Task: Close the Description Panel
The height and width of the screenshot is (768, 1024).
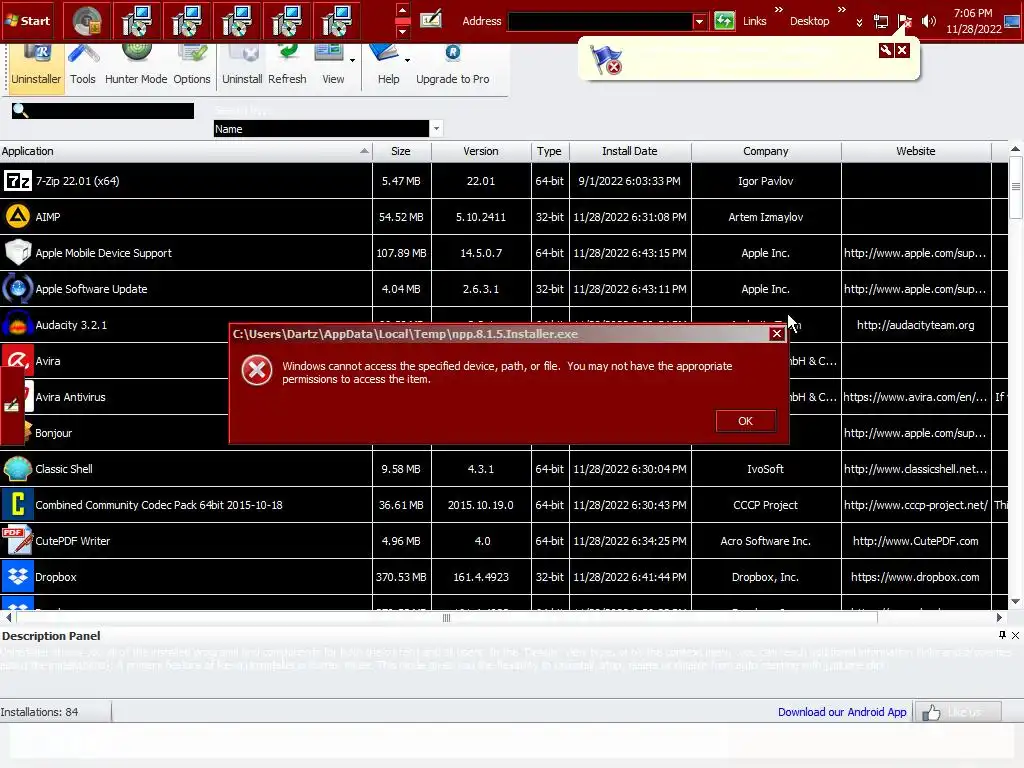Action: [x=1016, y=635]
